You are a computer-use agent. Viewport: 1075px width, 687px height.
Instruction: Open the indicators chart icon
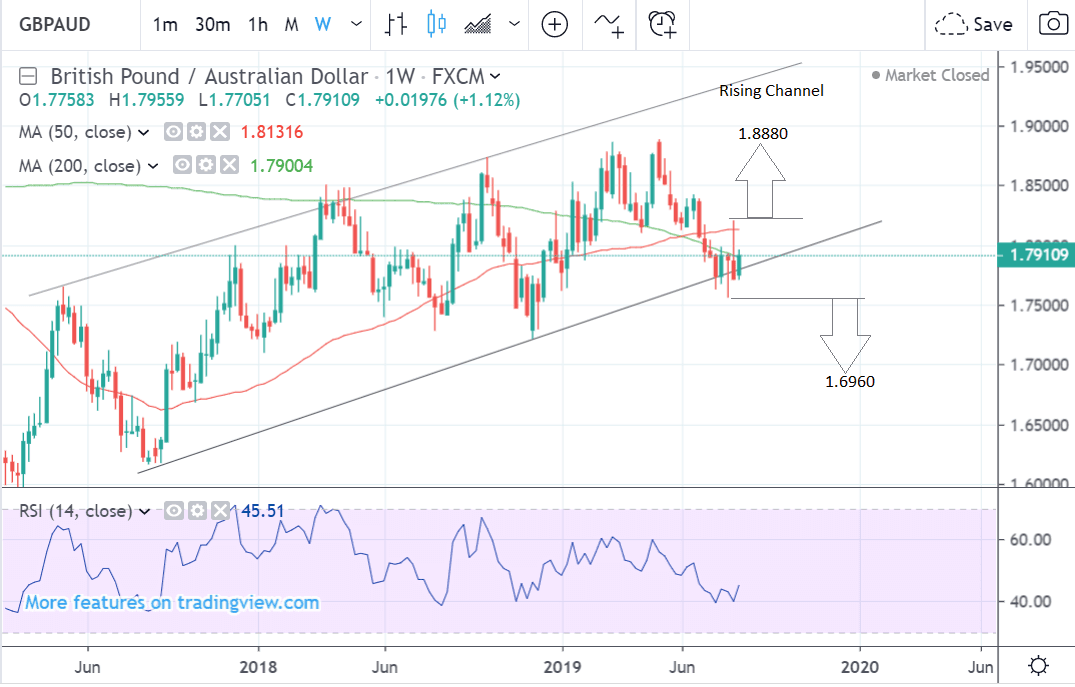[x=479, y=24]
